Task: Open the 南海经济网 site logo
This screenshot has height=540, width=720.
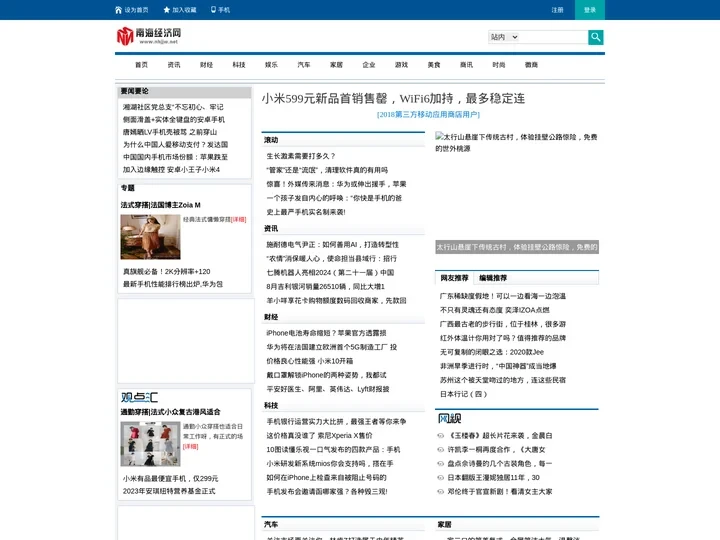Action: point(149,36)
